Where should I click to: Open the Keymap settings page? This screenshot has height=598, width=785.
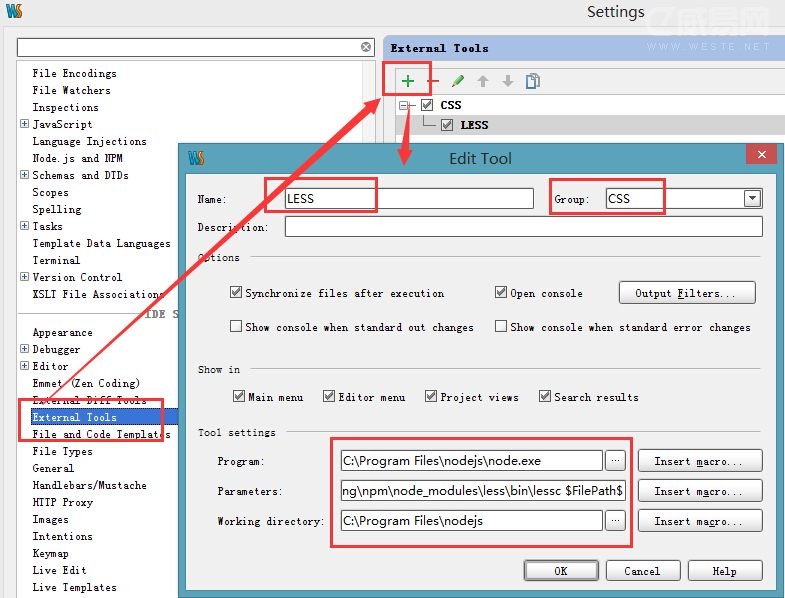[x=51, y=553]
